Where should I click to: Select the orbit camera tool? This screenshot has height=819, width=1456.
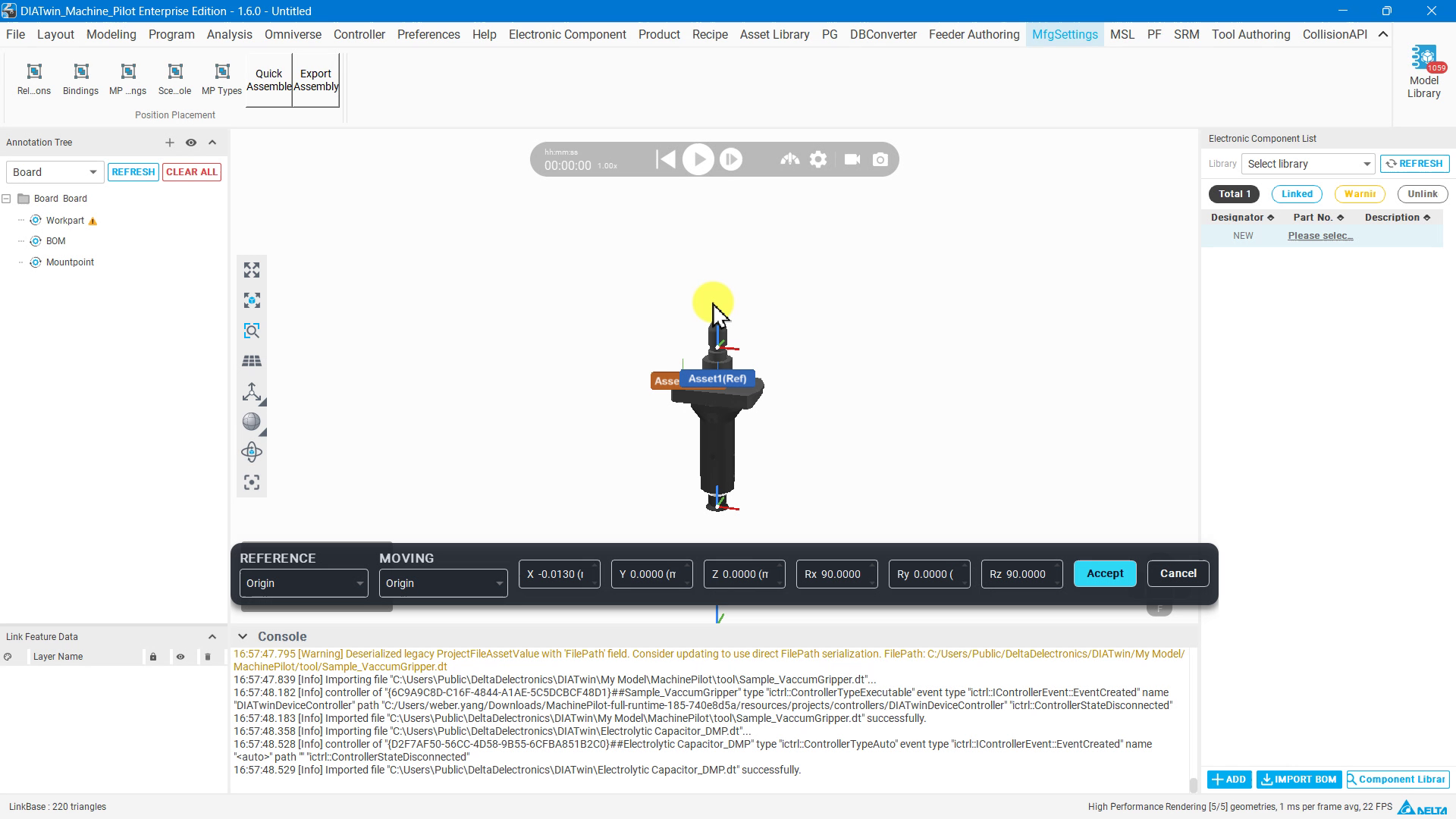(252, 452)
